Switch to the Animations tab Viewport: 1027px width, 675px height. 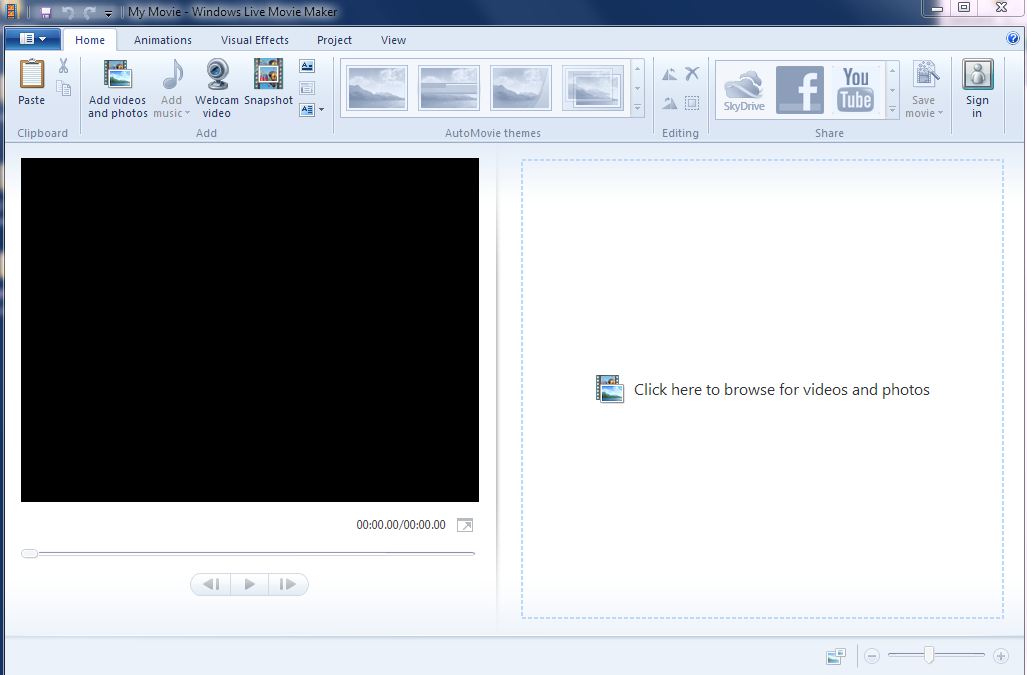tap(163, 40)
